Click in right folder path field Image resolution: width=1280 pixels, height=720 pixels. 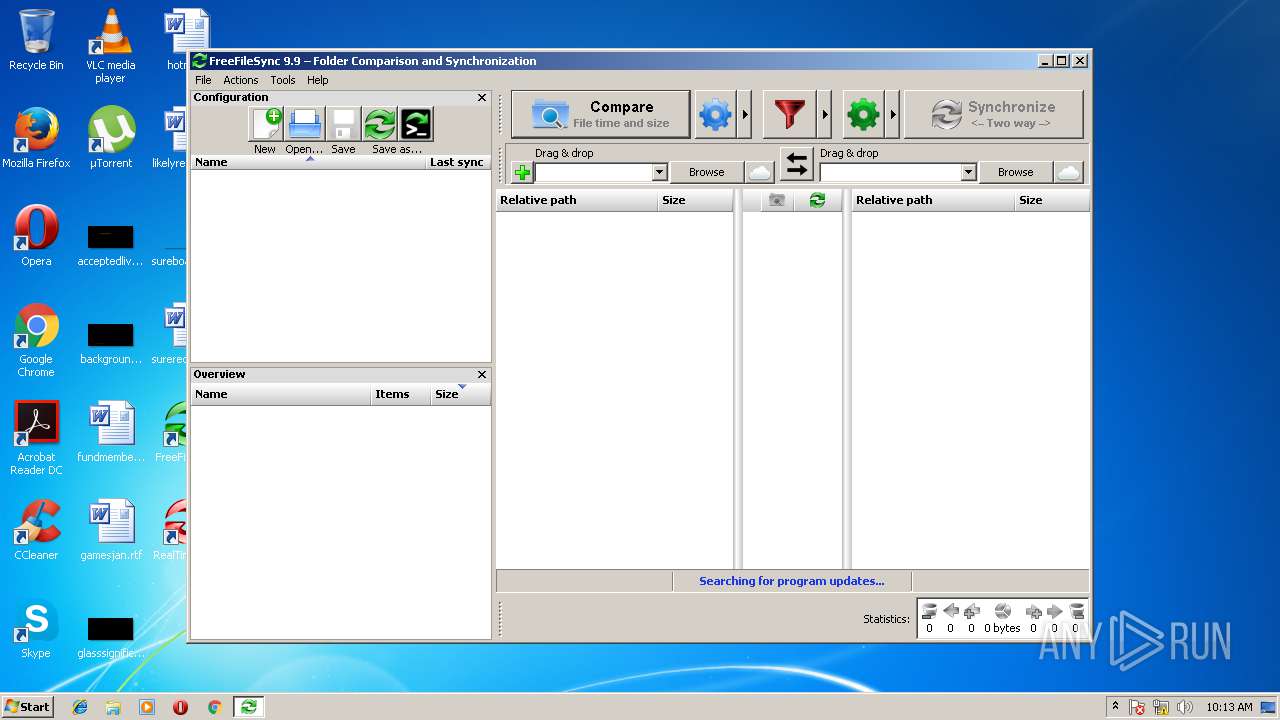[x=891, y=173]
